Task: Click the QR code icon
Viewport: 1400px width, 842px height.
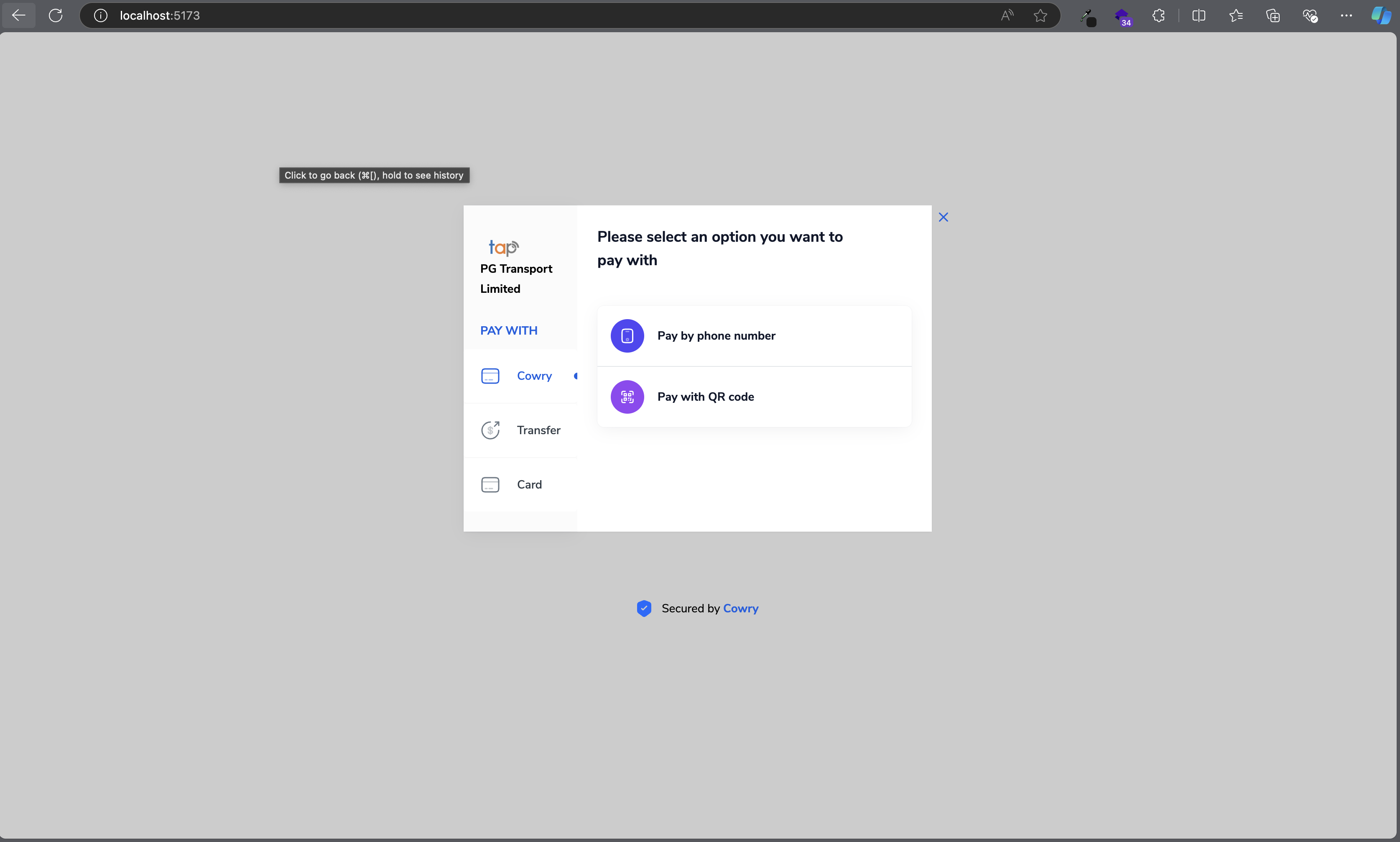Action: click(x=627, y=397)
